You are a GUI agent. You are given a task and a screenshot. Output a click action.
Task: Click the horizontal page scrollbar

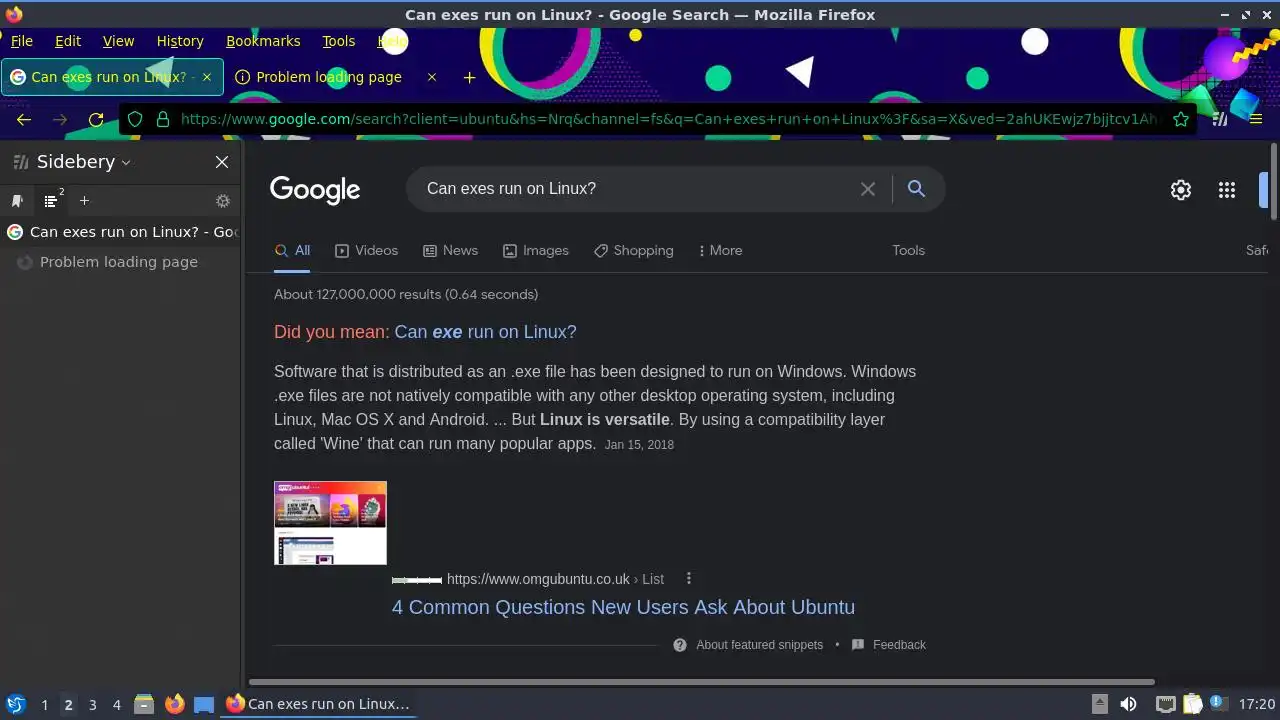(703, 683)
